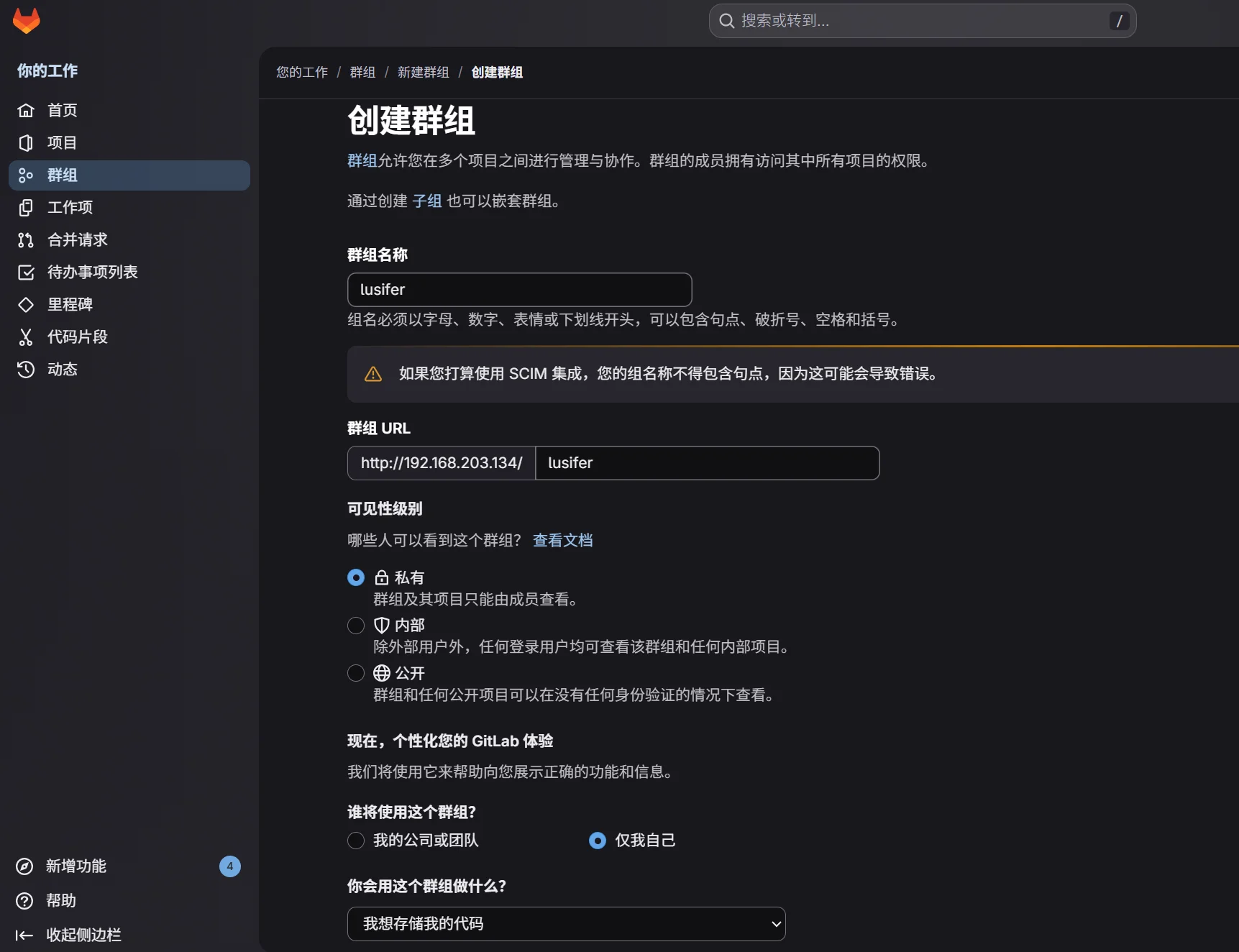Viewport: 1239px width, 952px height.
Task: Follow the 子组 link
Action: (427, 201)
